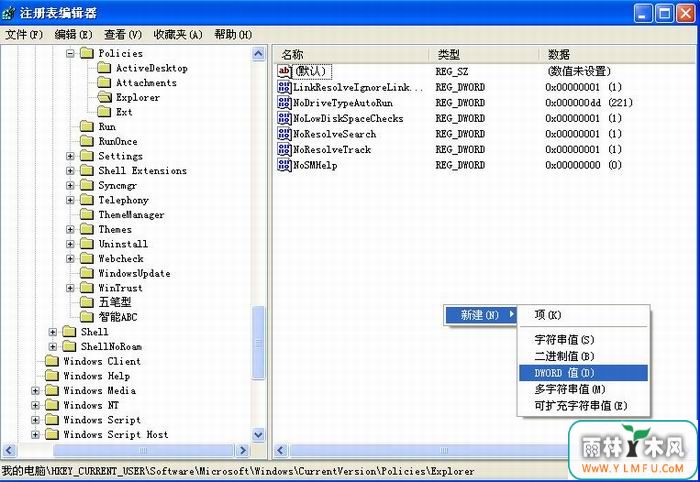Image resolution: width=700 pixels, height=482 pixels.
Task: Open the 帮助(H) menu
Action: coord(233,34)
